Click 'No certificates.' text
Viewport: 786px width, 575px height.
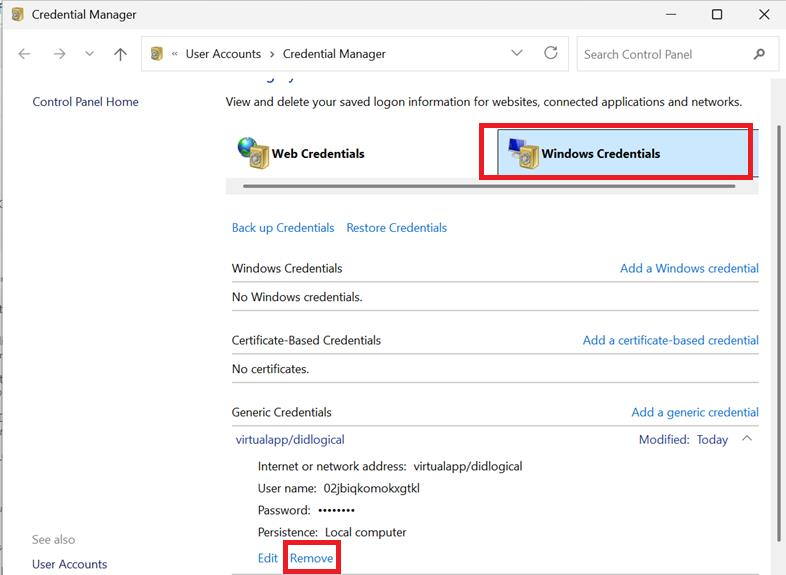coord(270,369)
